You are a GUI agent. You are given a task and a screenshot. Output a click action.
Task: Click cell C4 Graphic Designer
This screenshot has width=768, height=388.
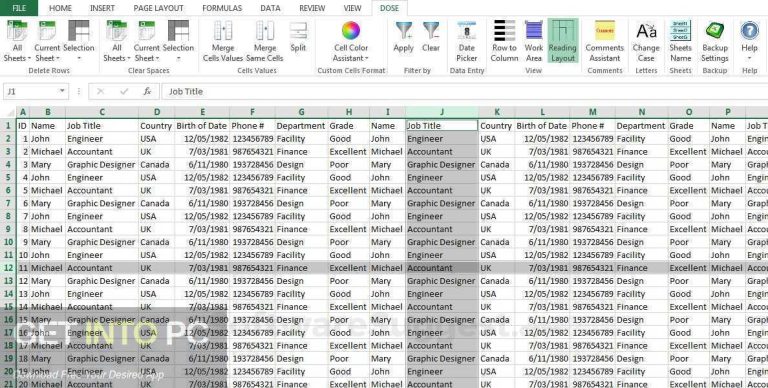(x=101, y=165)
